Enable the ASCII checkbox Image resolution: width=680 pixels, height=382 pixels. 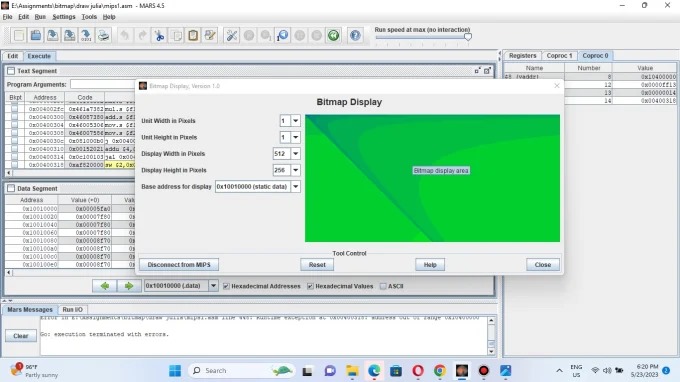(x=383, y=286)
